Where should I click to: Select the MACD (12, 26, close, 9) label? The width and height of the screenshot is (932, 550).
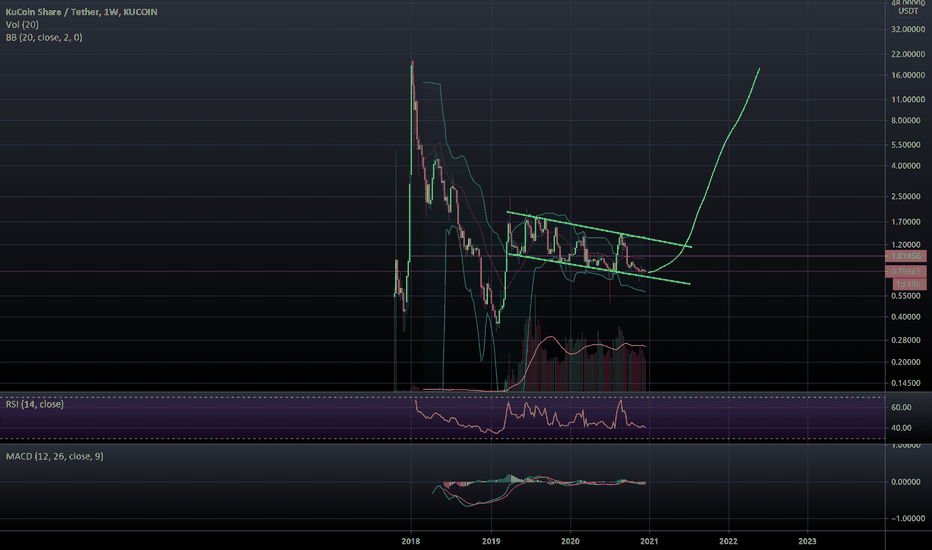pos(54,456)
